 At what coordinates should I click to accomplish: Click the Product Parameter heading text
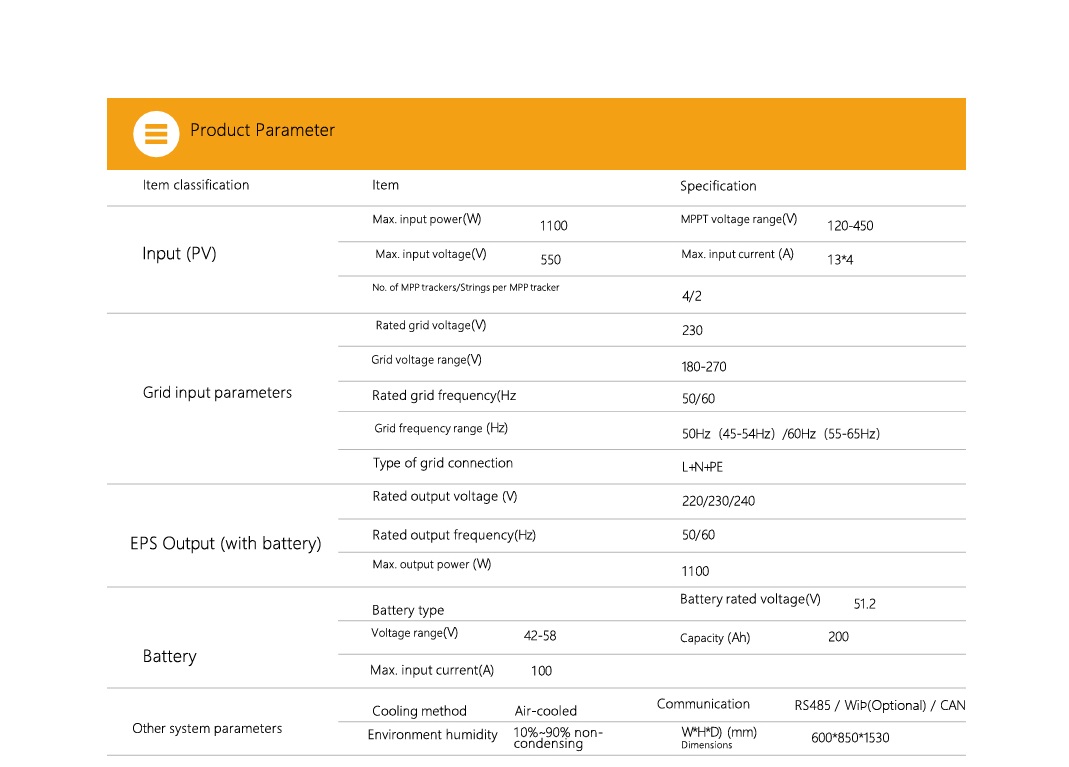pyautogui.click(x=262, y=130)
